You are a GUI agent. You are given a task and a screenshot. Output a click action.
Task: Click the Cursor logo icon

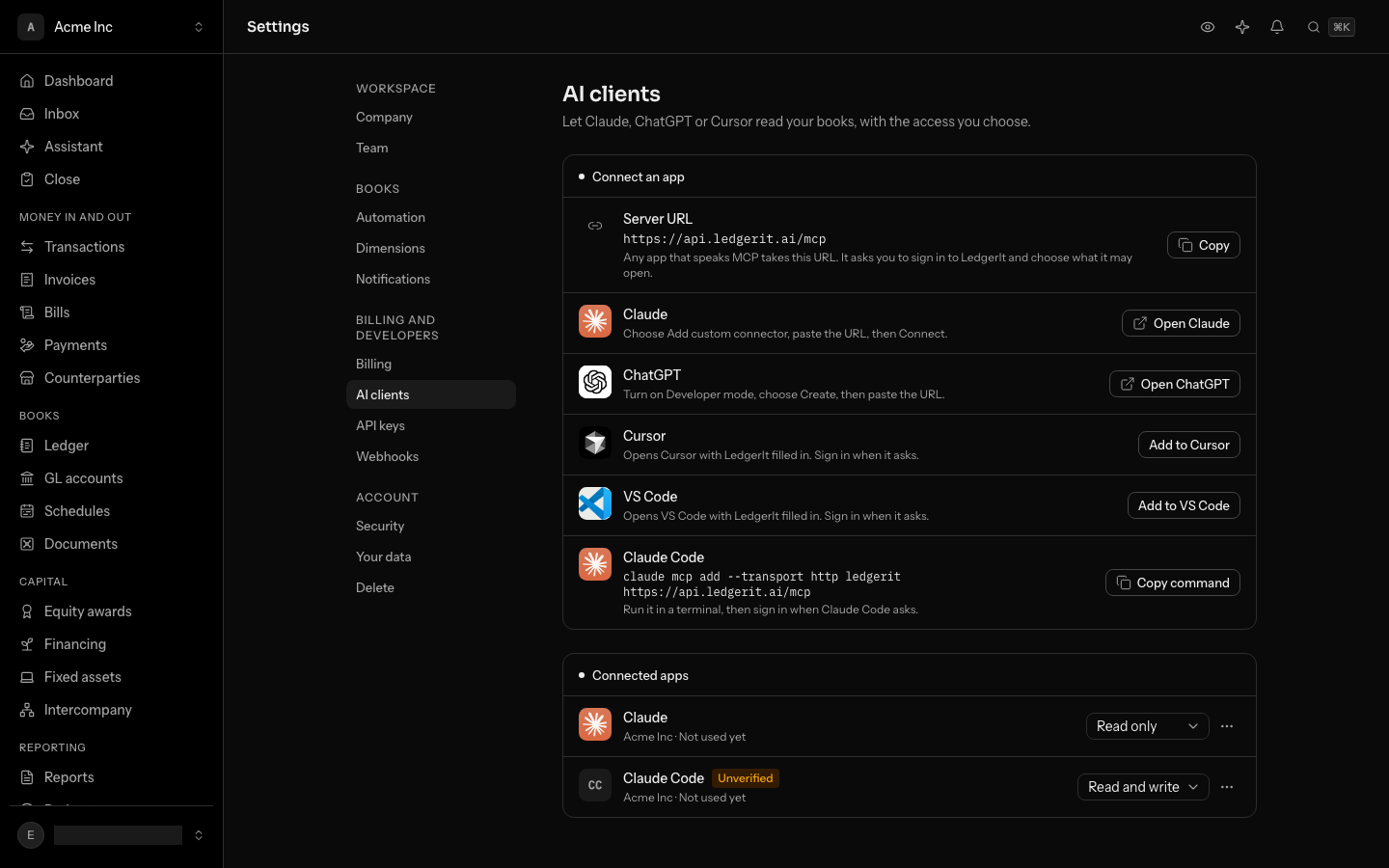coord(595,443)
